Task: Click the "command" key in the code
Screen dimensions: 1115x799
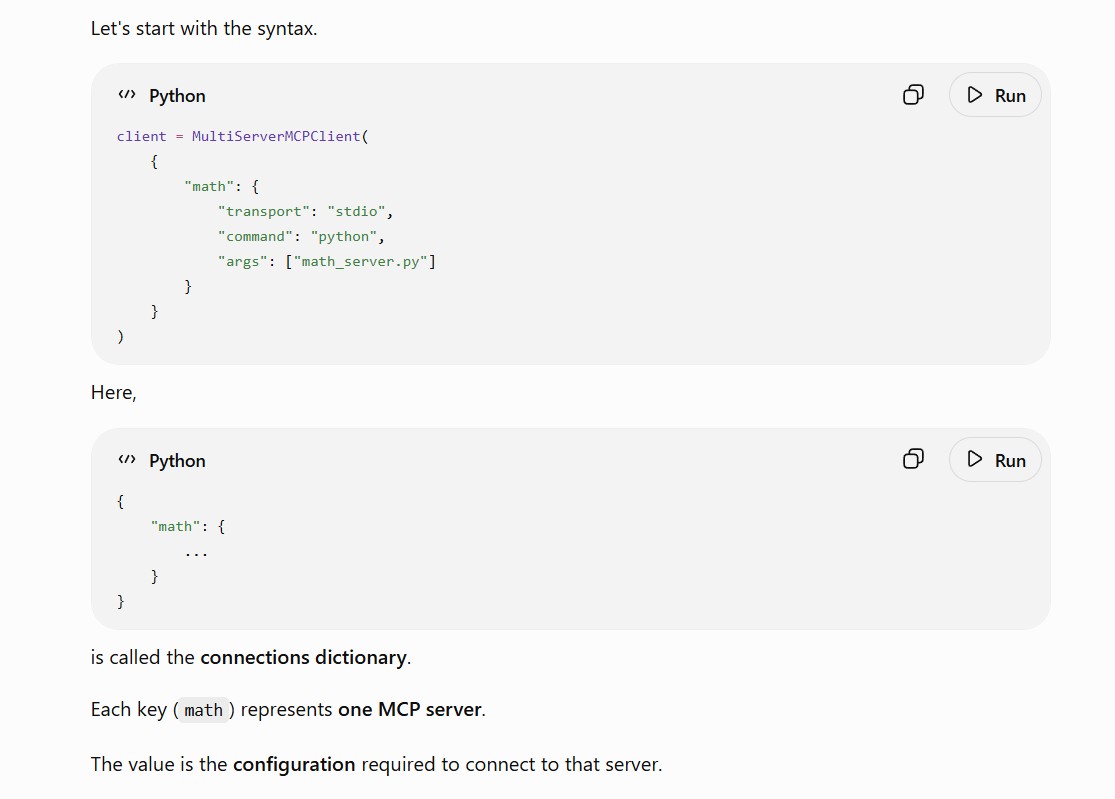Action: pos(255,236)
